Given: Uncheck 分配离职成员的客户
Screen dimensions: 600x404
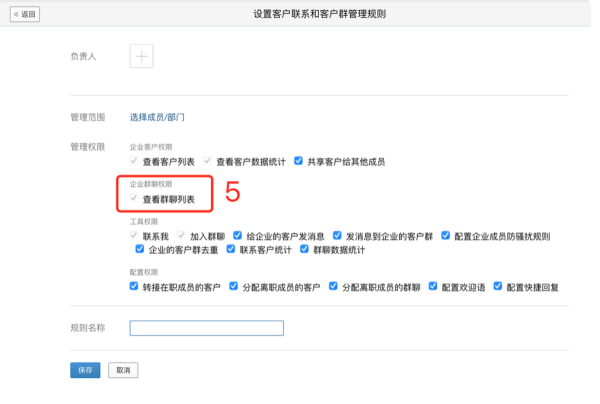Looking at the screenshot, I should pos(235,286).
